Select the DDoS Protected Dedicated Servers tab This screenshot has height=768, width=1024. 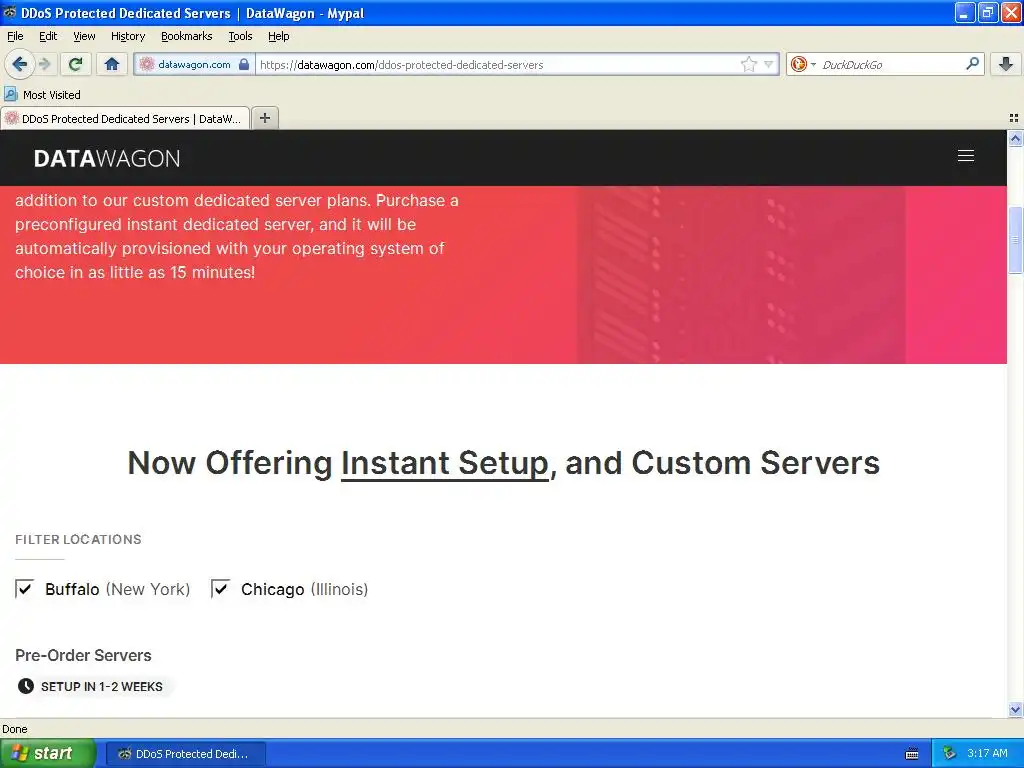click(x=125, y=118)
